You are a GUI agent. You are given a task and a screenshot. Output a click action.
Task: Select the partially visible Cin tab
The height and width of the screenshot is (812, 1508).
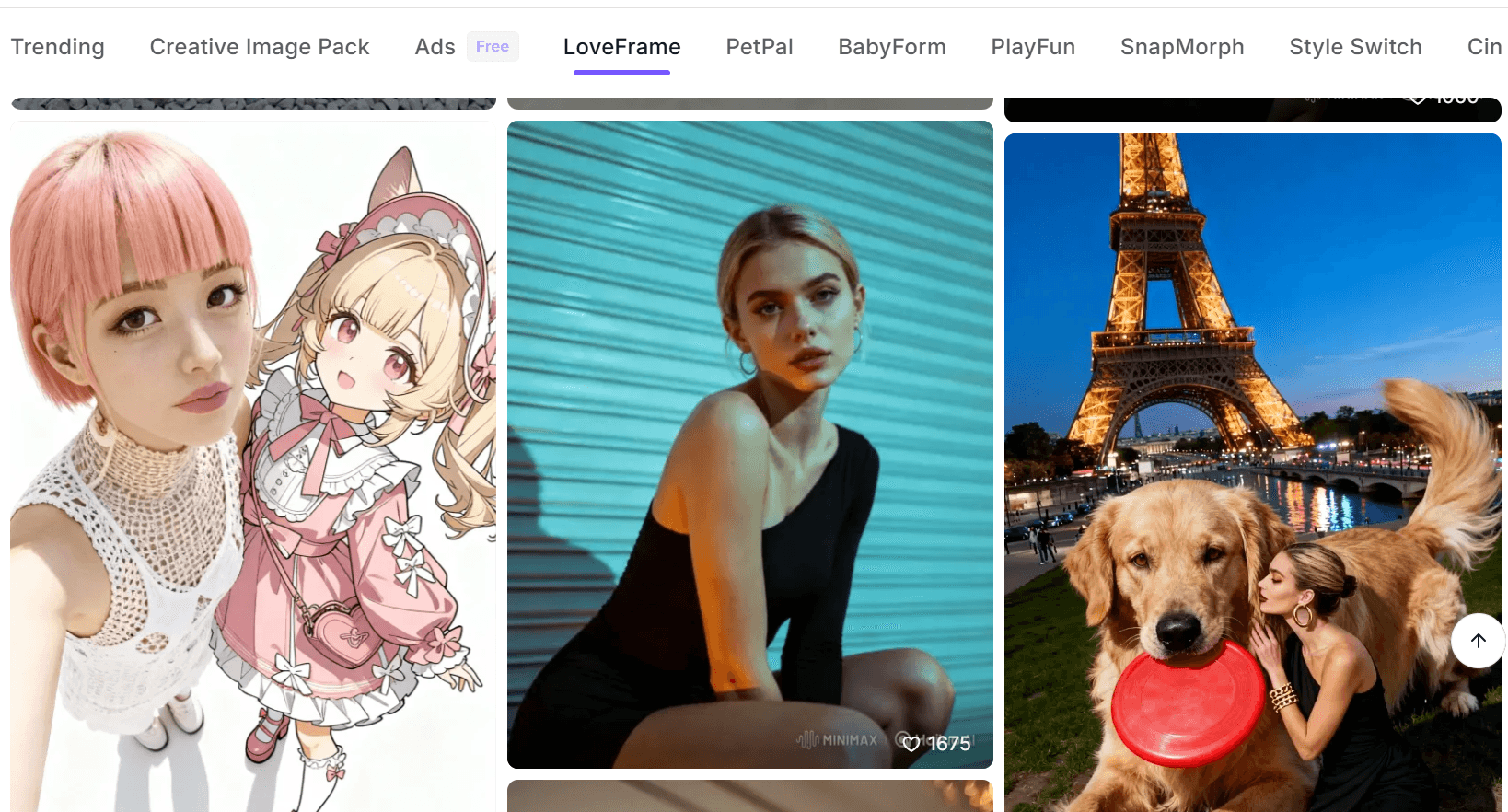click(1483, 47)
